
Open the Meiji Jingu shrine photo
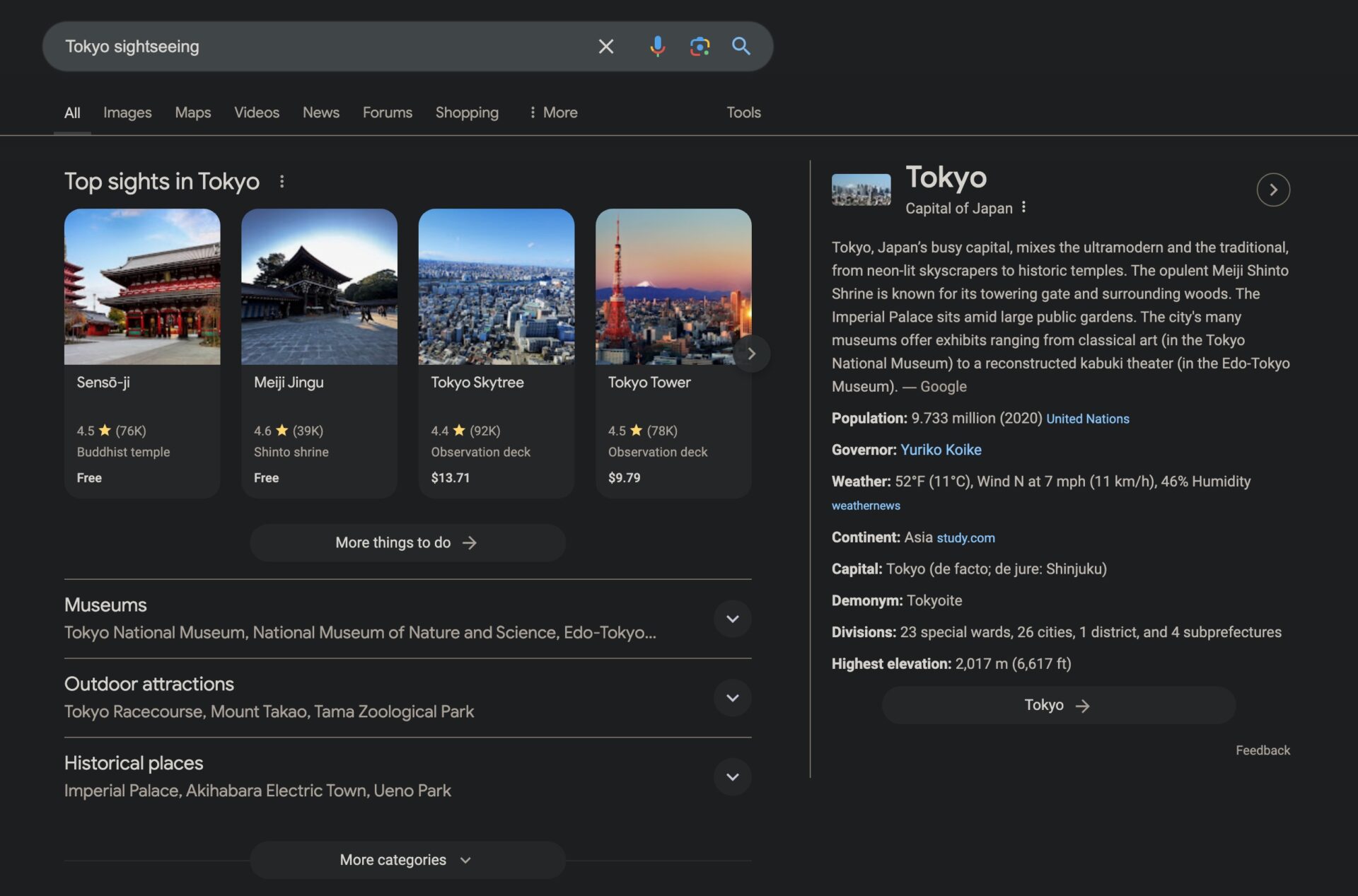[319, 286]
